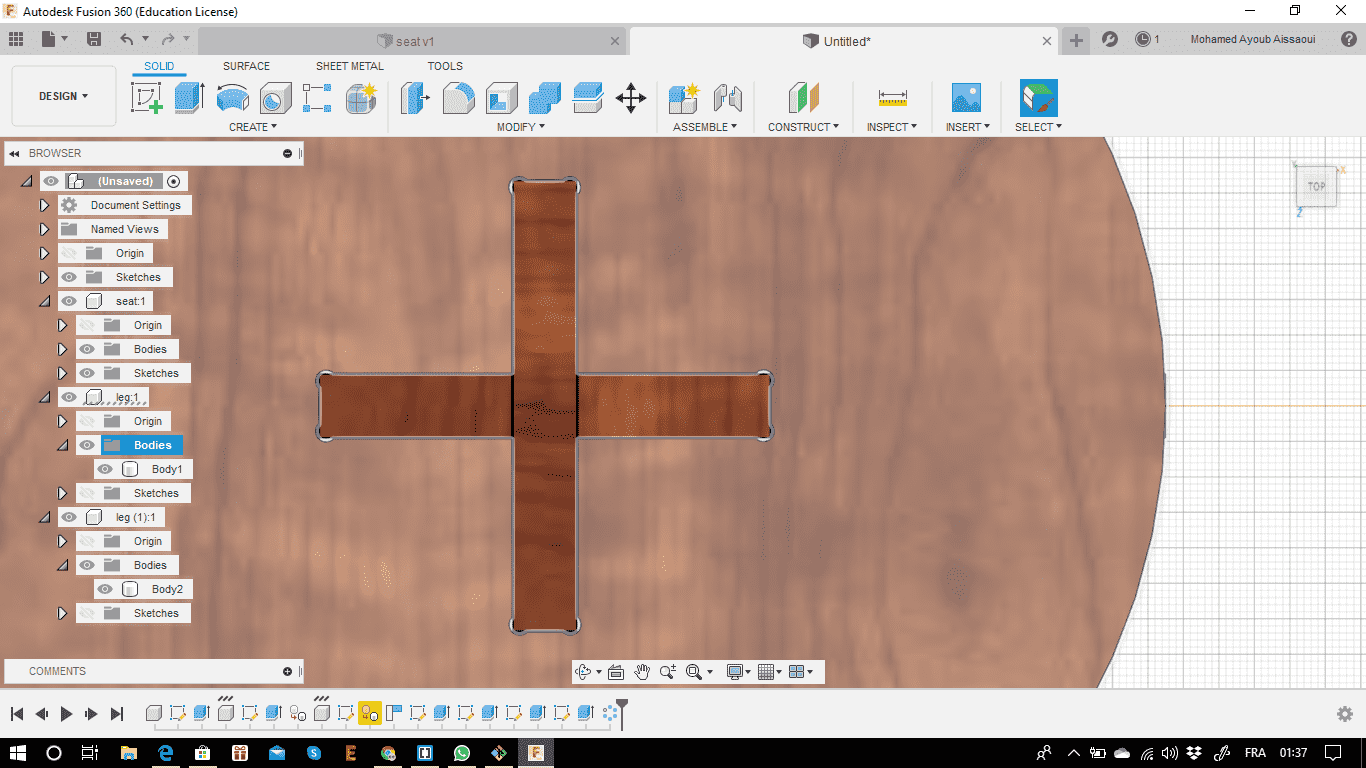
Task: Activate the Measure ruler tool
Action: pyautogui.click(x=892, y=98)
